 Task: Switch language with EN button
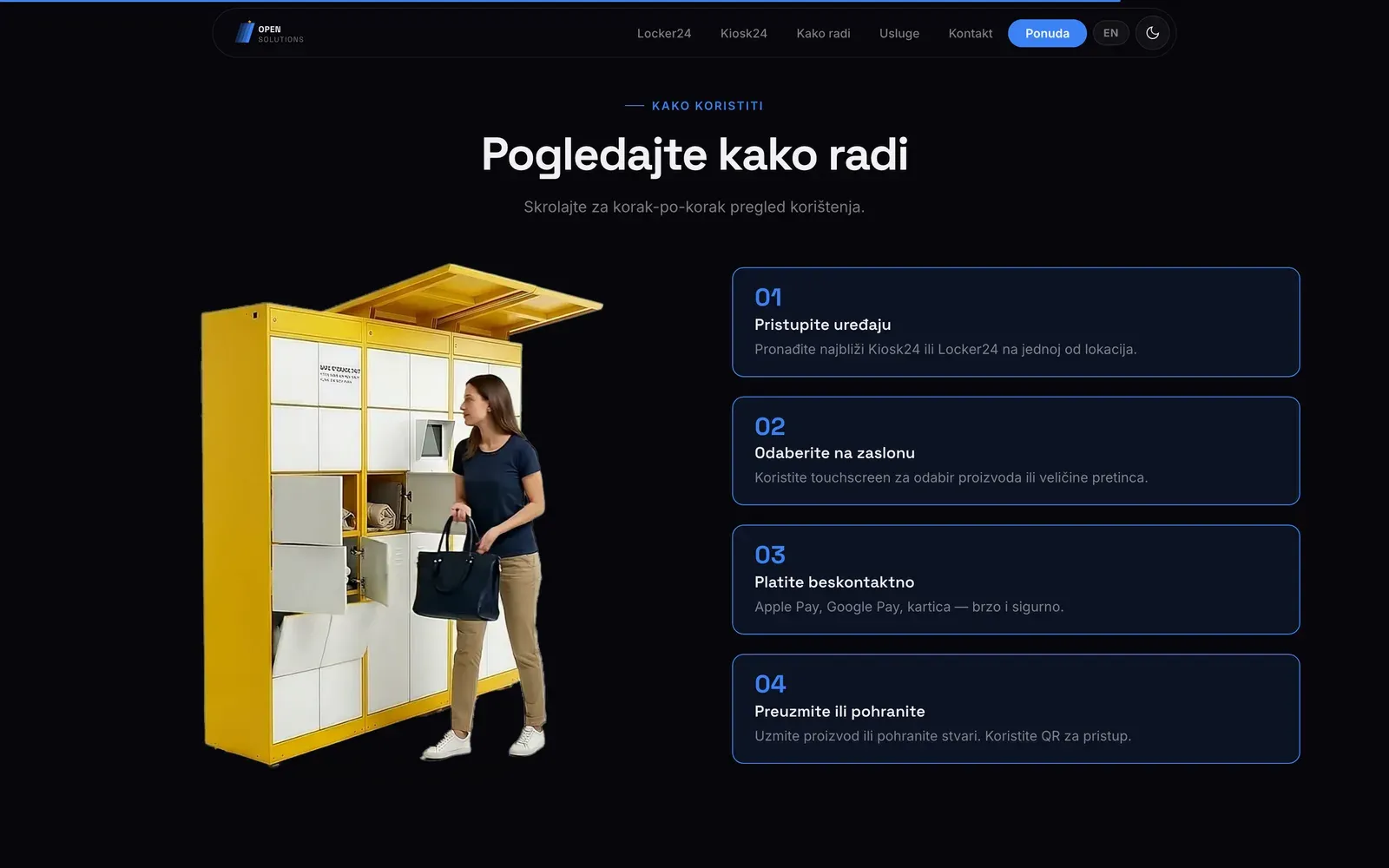point(1110,33)
